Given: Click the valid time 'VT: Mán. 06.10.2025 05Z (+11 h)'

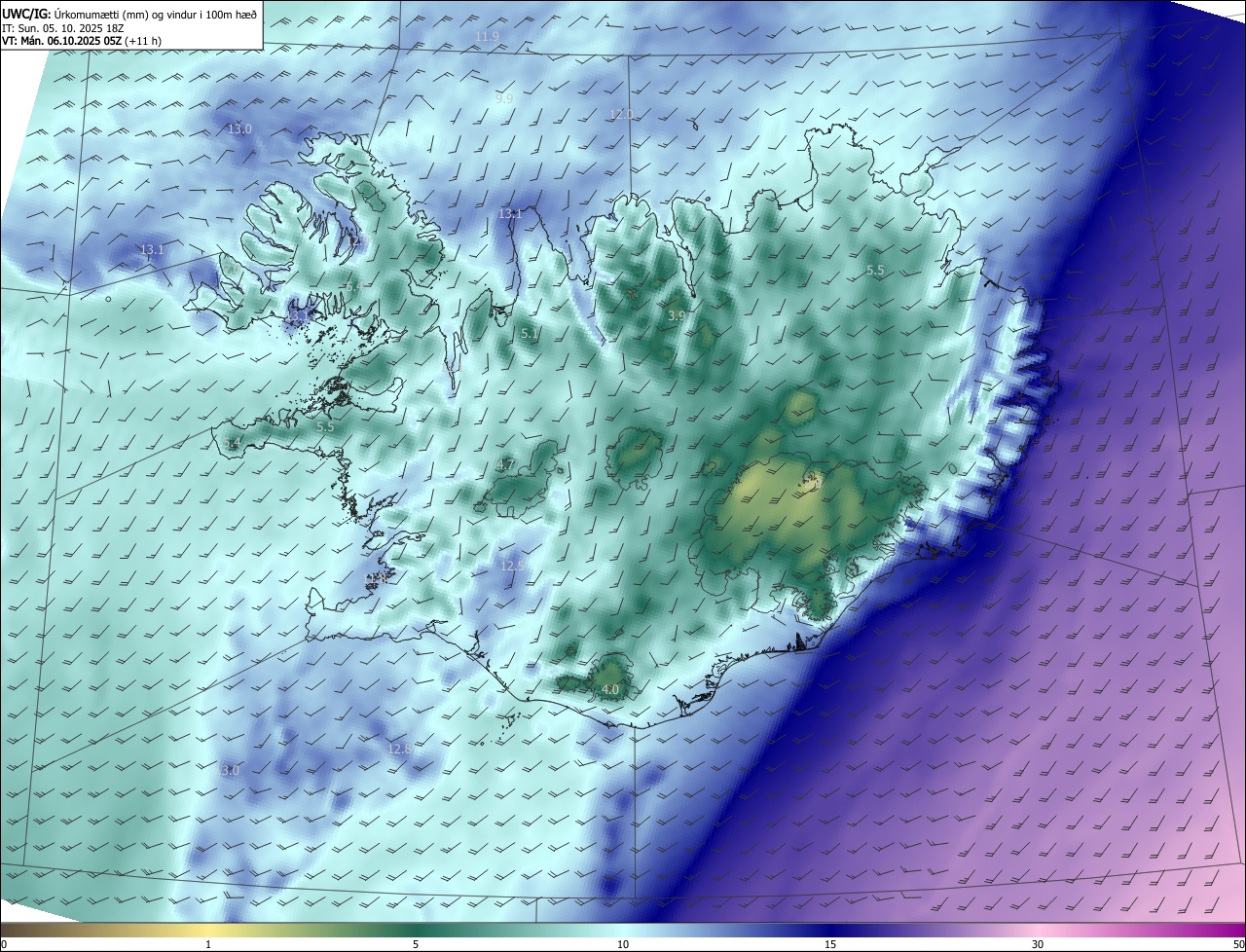Looking at the screenshot, I should click(x=82, y=41).
